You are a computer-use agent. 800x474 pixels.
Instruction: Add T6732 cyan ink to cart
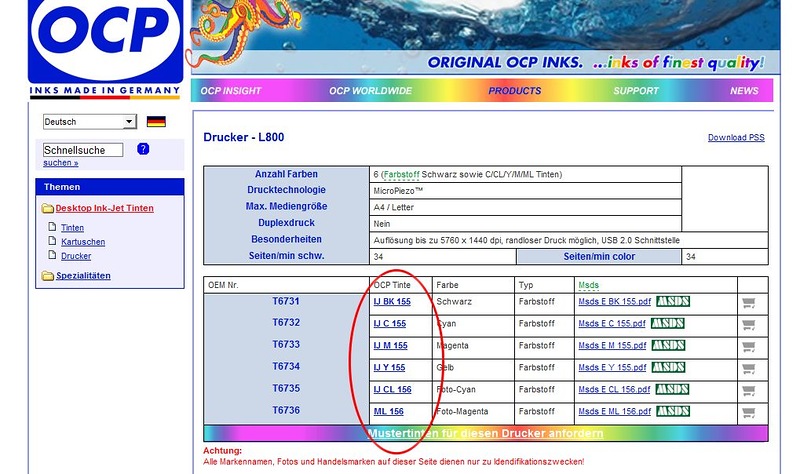[748, 325]
